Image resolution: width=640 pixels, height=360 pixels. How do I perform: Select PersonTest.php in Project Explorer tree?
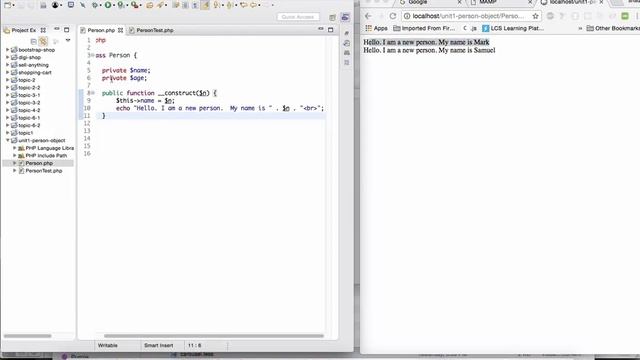pyautogui.click(x=44, y=171)
